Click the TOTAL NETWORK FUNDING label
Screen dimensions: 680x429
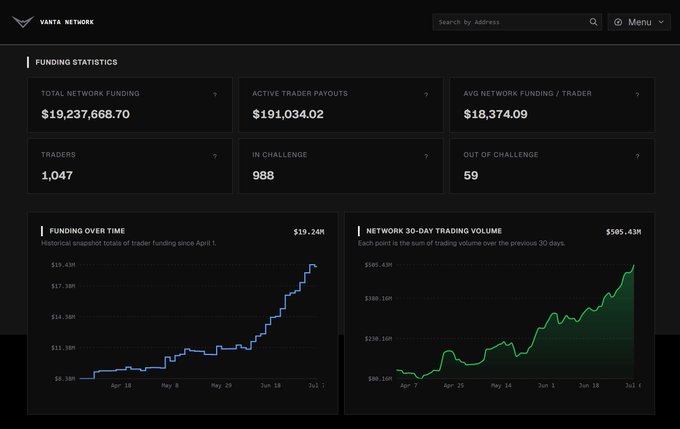tap(90, 93)
